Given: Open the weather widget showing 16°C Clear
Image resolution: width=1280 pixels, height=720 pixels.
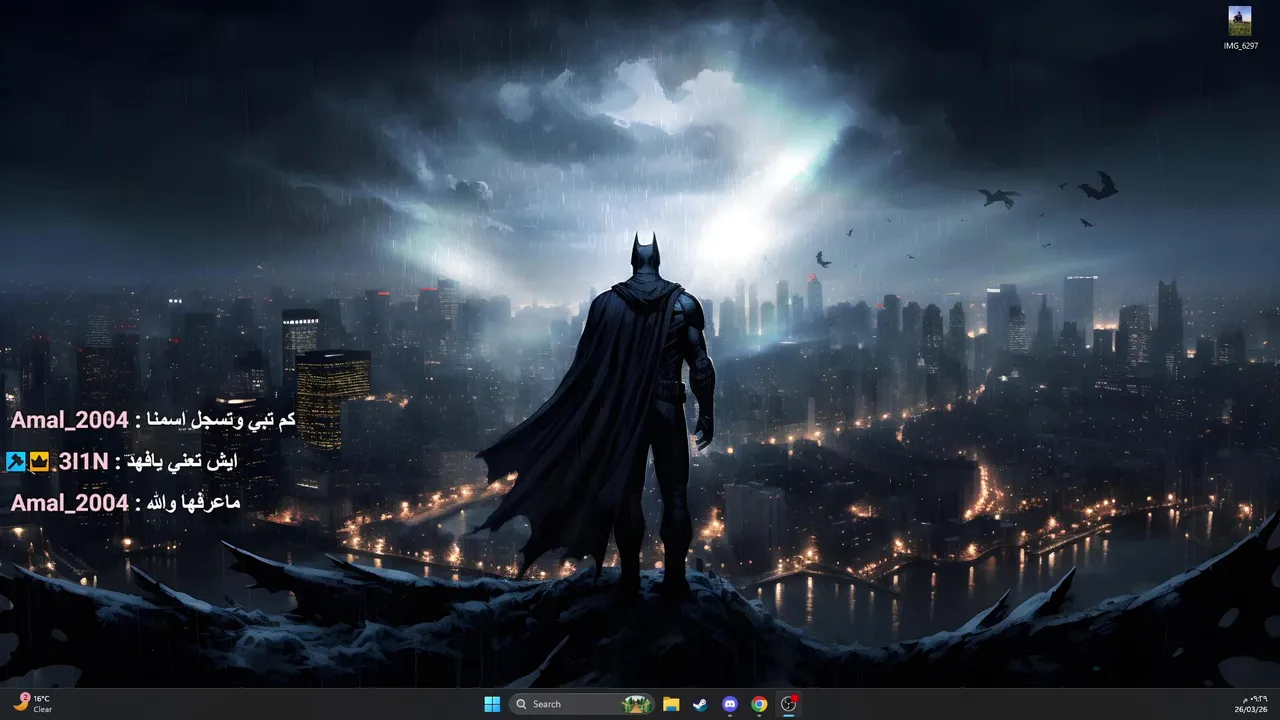Looking at the screenshot, I should click(33, 704).
